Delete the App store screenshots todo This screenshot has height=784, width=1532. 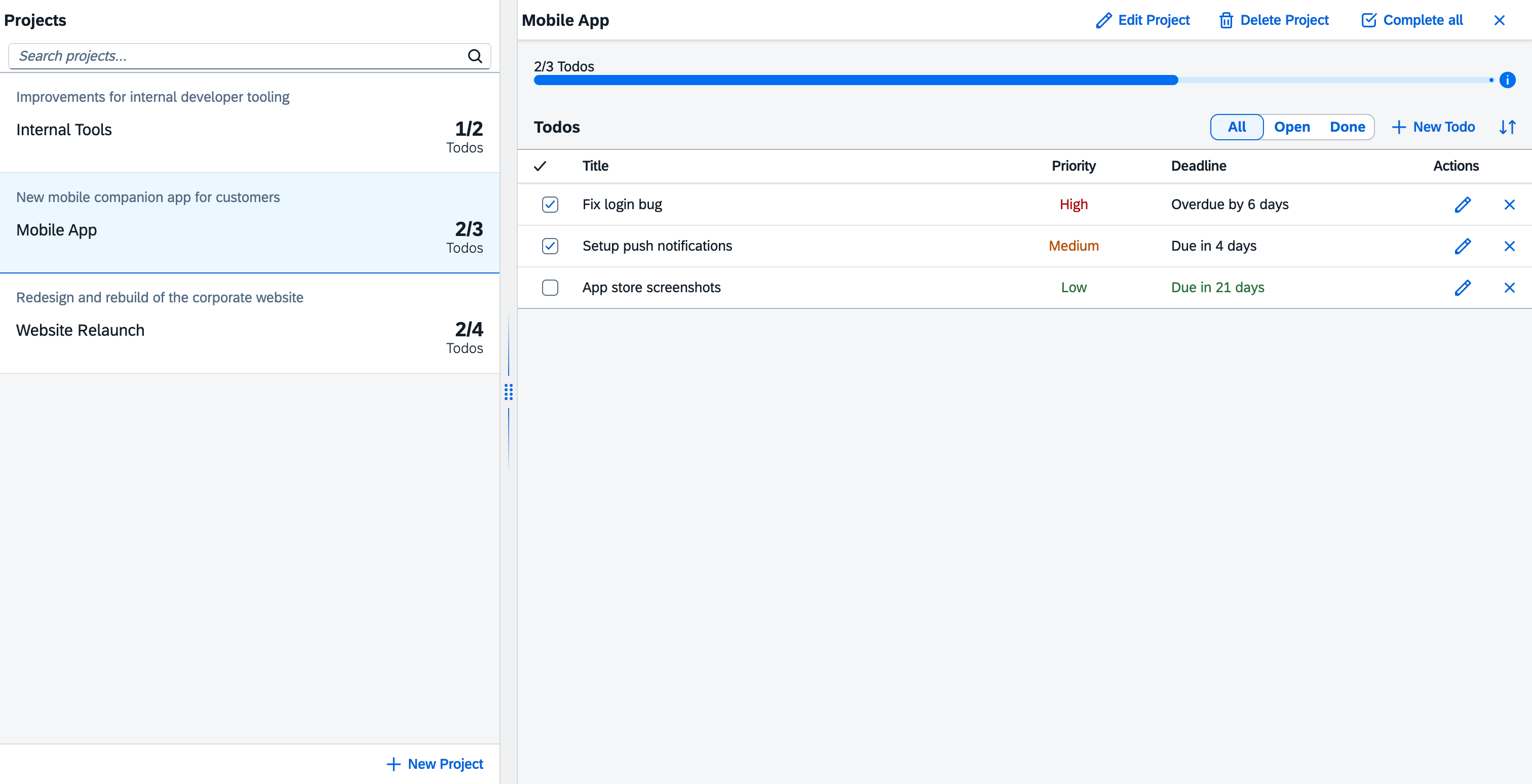(x=1509, y=288)
